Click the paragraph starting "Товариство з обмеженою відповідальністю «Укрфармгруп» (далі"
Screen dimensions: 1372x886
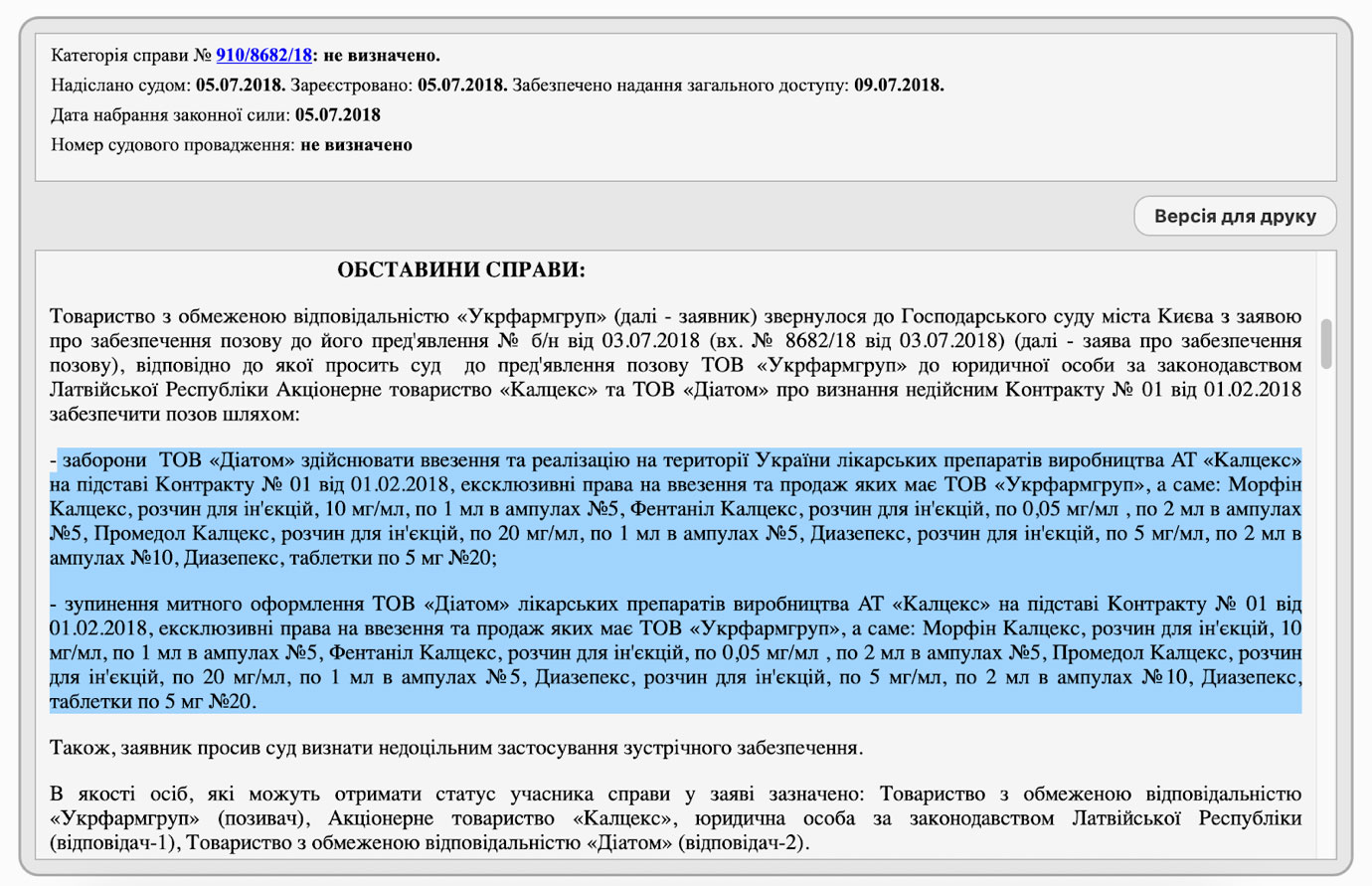click(675, 365)
